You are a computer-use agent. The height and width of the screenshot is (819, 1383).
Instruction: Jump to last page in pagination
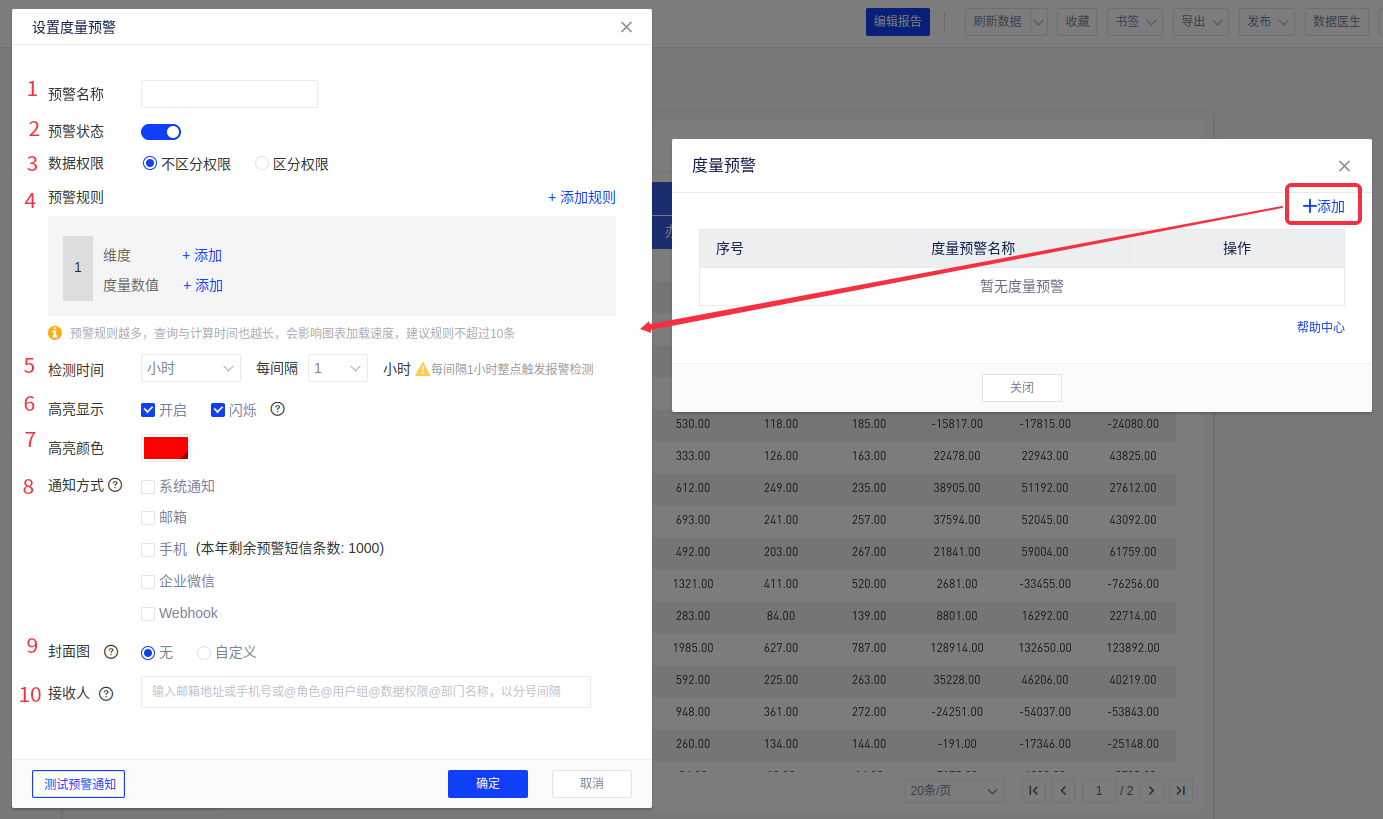[1181, 791]
